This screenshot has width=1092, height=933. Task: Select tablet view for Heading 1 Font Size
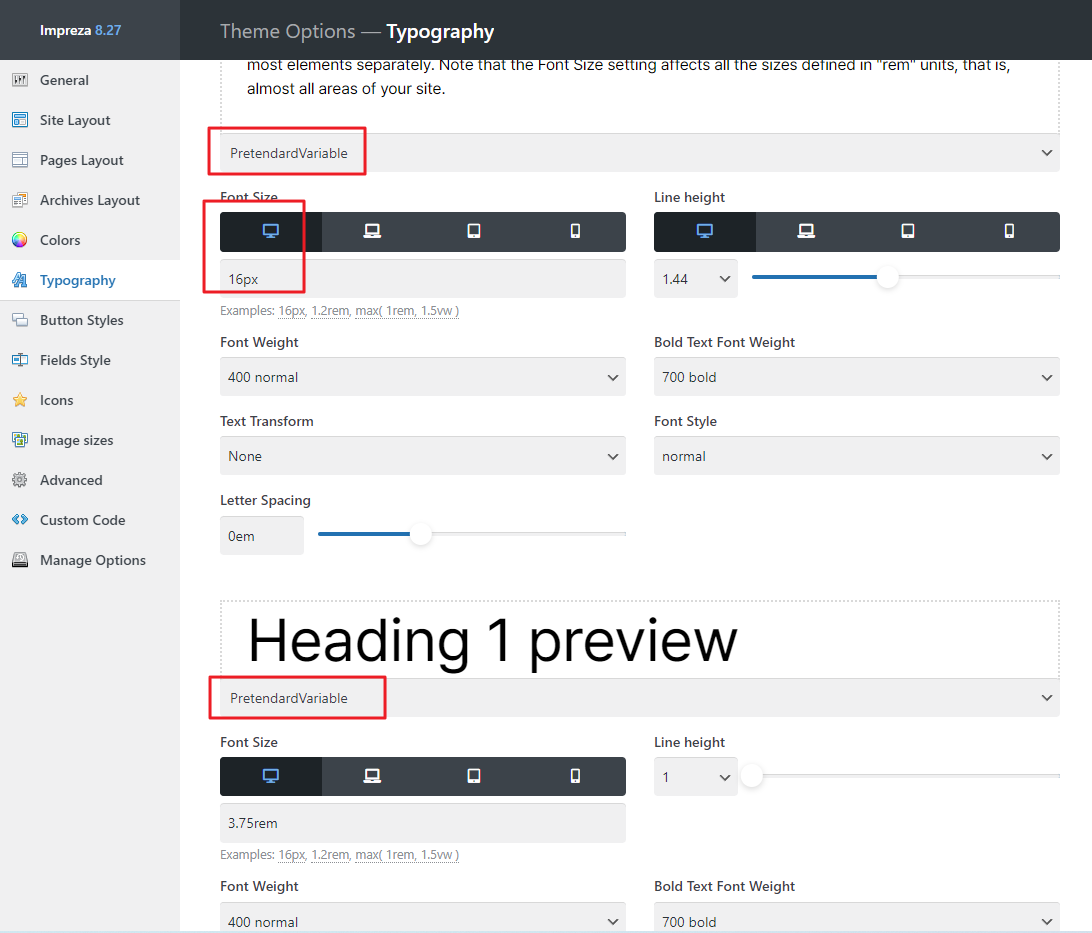(474, 776)
